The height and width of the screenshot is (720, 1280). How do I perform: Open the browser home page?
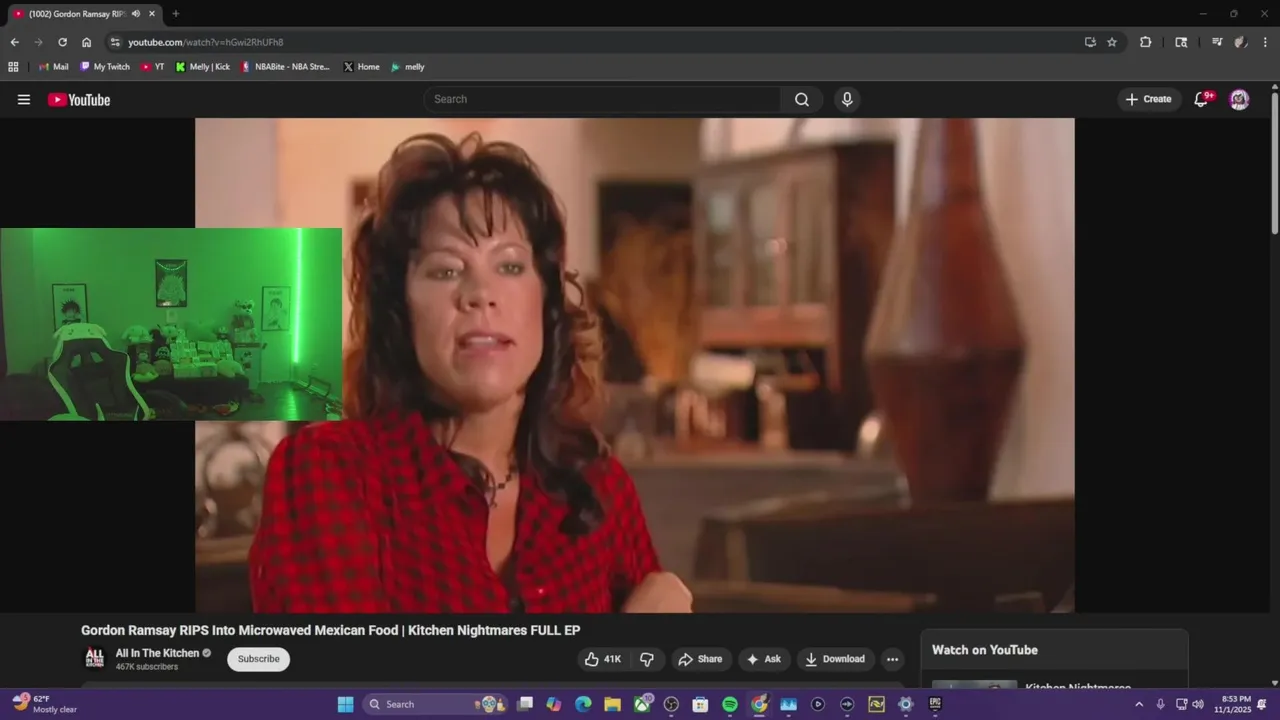click(86, 42)
